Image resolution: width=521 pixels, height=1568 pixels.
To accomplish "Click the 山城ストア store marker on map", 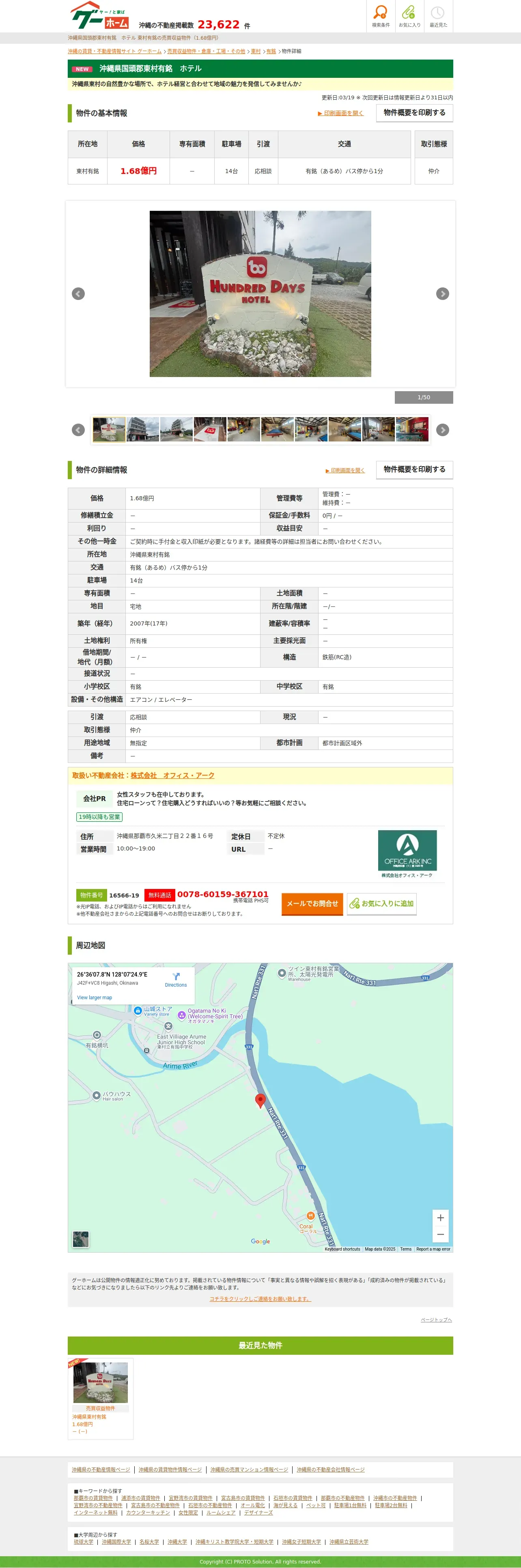I will pyautogui.click(x=138, y=1011).
